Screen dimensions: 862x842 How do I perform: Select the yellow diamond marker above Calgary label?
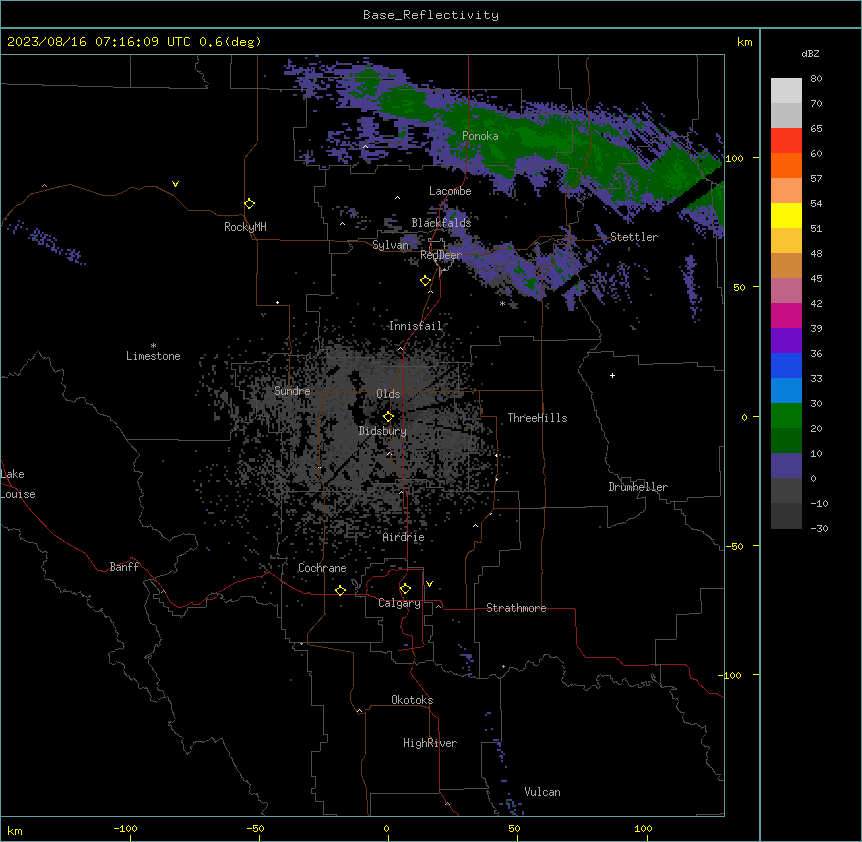[405, 589]
